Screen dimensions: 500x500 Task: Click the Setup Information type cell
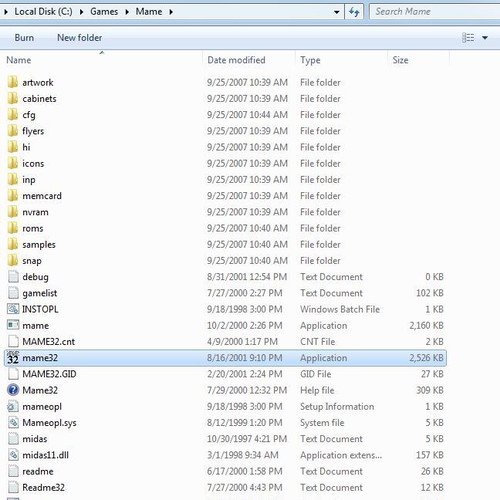click(x=337, y=406)
